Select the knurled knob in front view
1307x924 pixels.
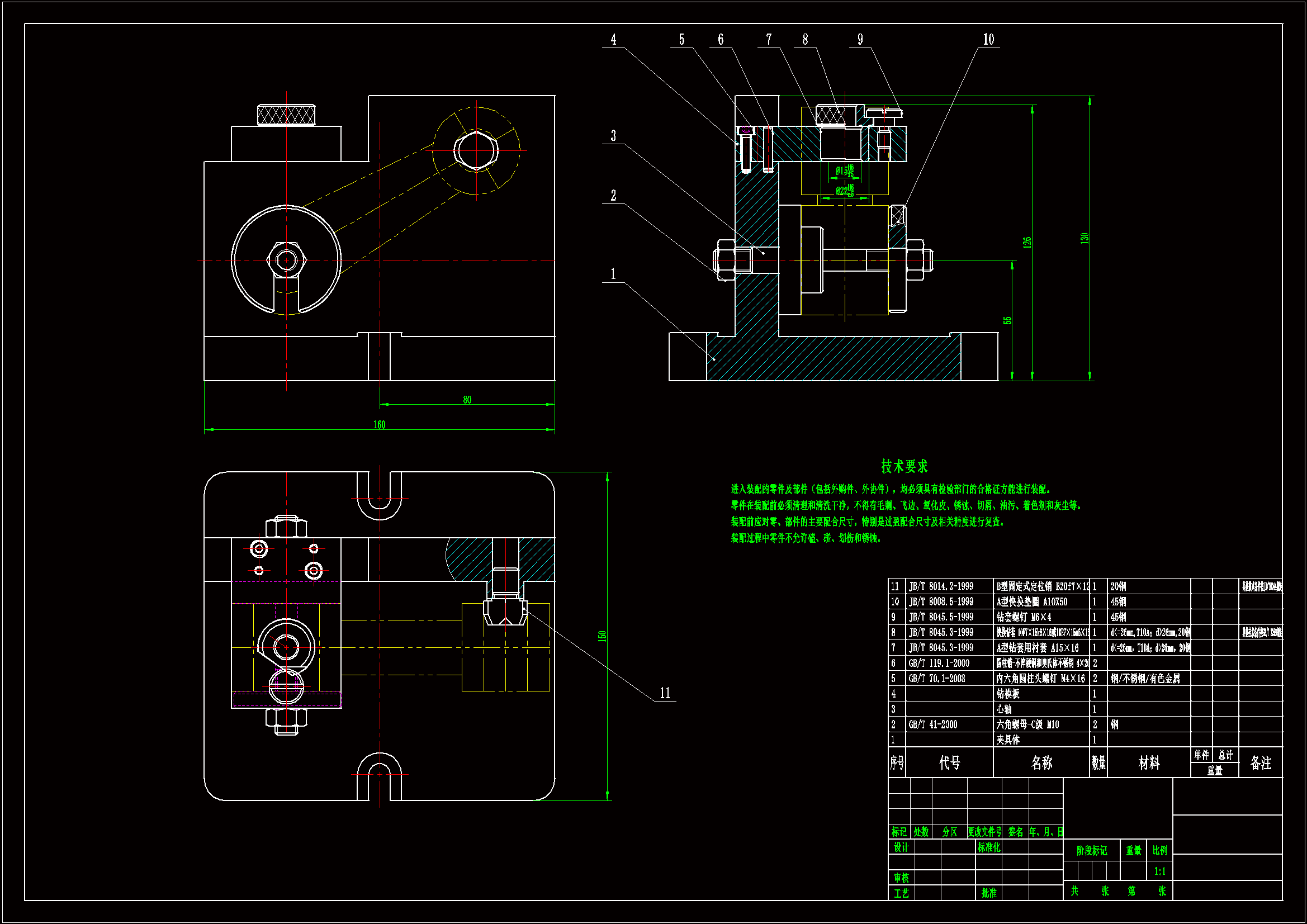tap(286, 115)
